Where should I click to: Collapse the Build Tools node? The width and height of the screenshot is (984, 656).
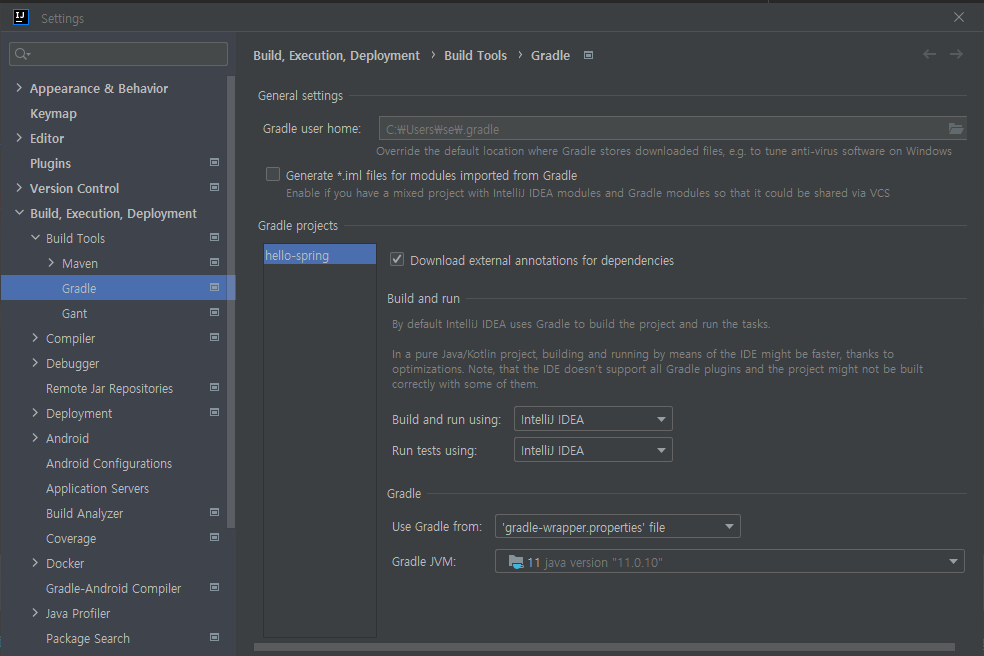tap(35, 238)
